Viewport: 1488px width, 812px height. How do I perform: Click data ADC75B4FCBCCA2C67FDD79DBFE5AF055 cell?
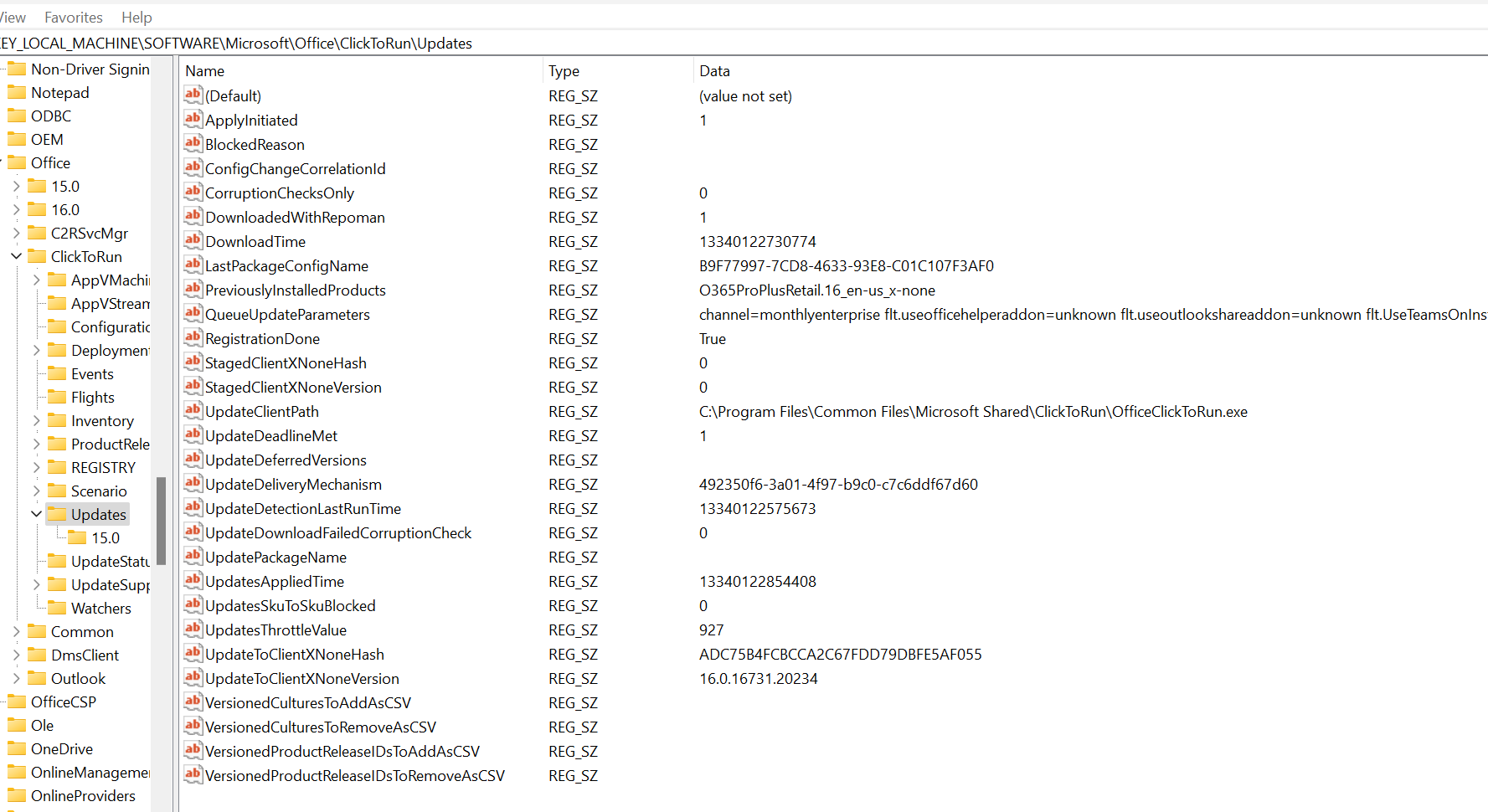tap(841, 654)
